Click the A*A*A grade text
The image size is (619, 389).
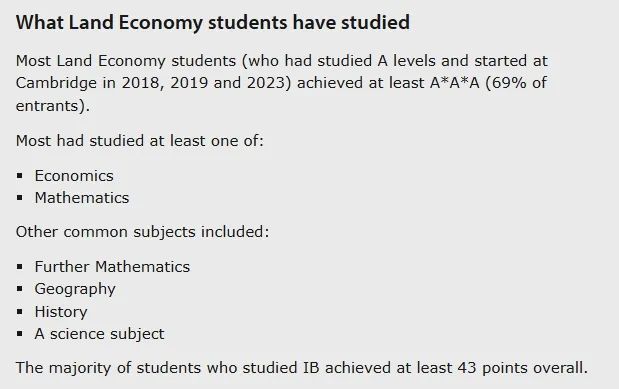tap(455, 83)
